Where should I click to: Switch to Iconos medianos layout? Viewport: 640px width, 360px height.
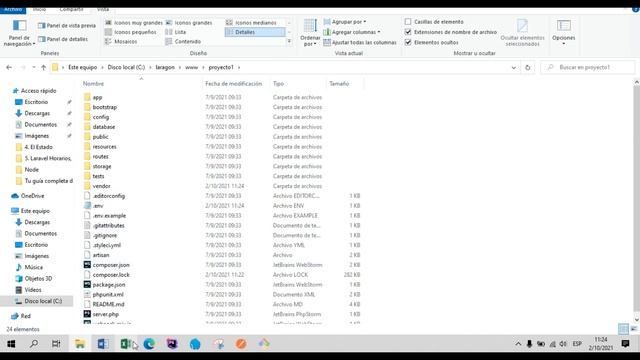click(251, 23)
